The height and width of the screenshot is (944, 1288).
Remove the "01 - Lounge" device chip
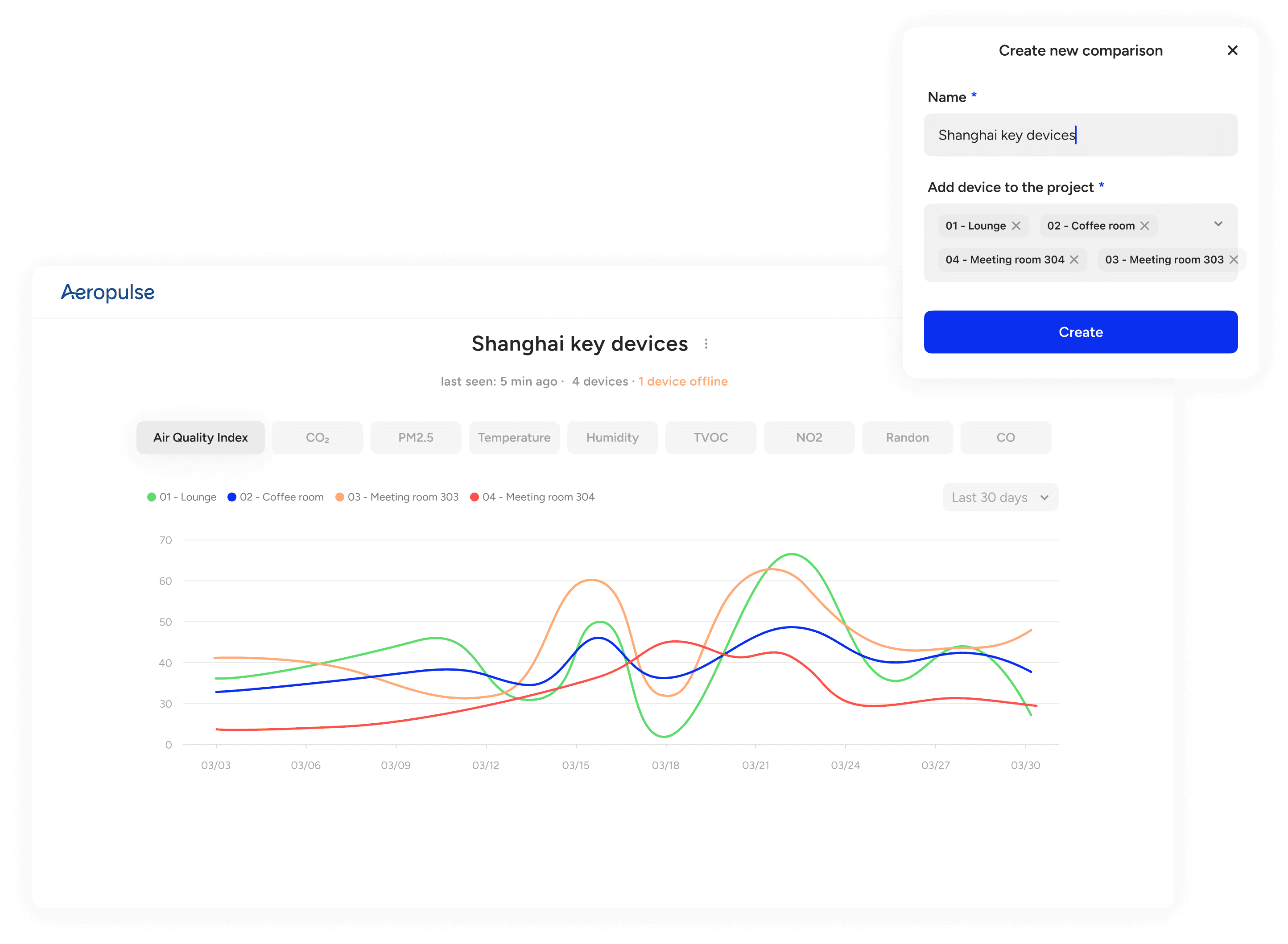pos(1018,226)
